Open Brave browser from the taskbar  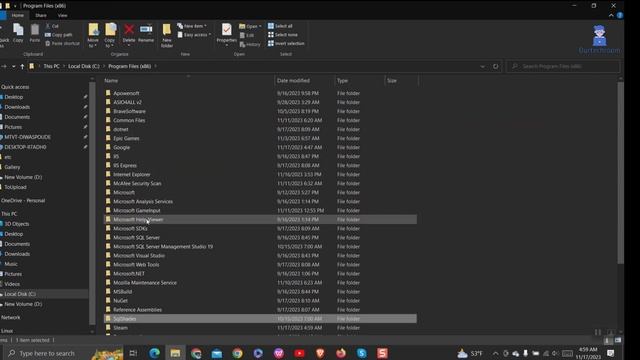point(320,353)
